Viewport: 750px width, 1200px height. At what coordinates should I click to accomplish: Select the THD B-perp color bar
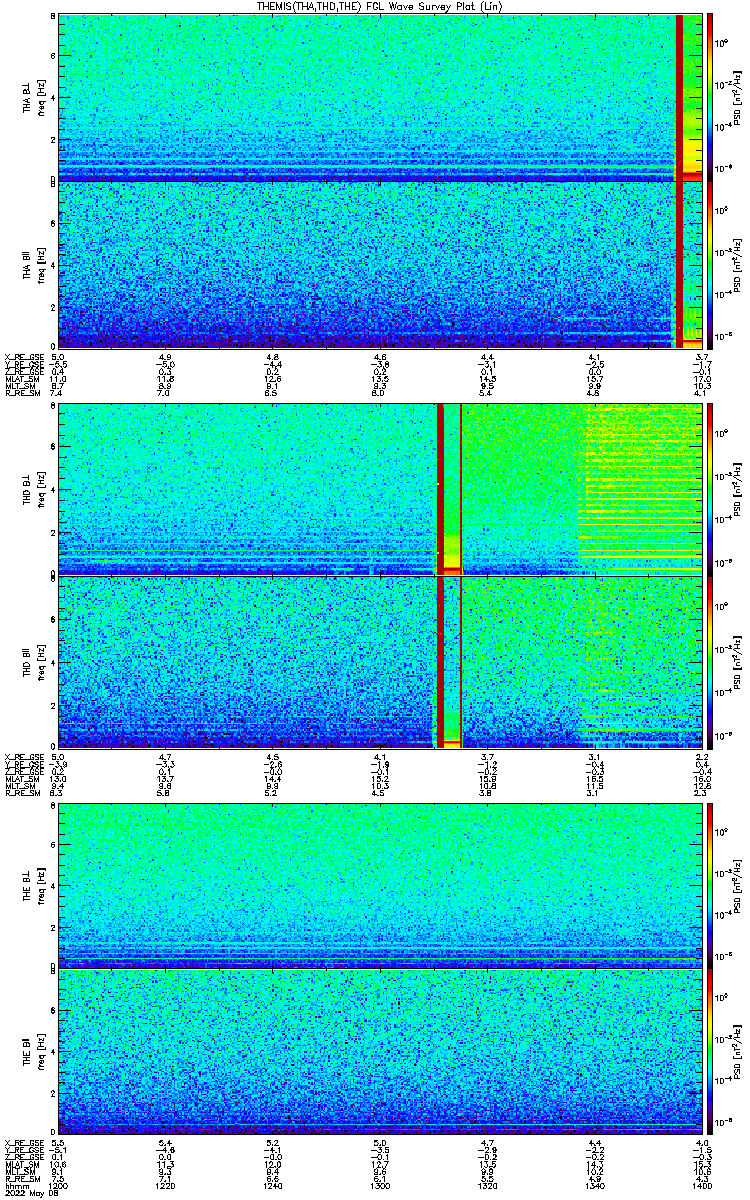pos(710,487)
